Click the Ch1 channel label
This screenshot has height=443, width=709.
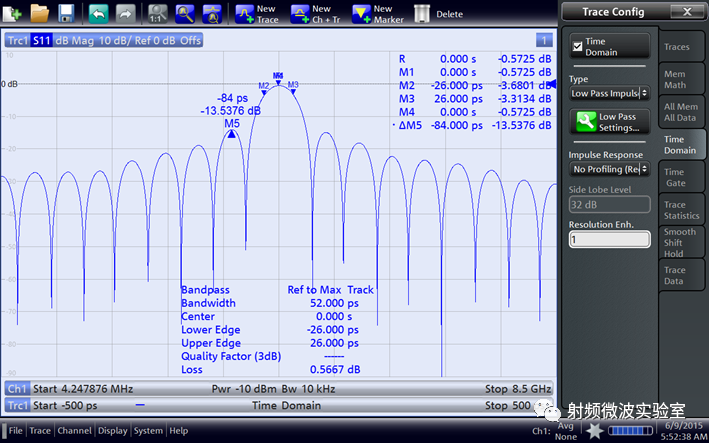pyautogui.click(x=18, y=389)
